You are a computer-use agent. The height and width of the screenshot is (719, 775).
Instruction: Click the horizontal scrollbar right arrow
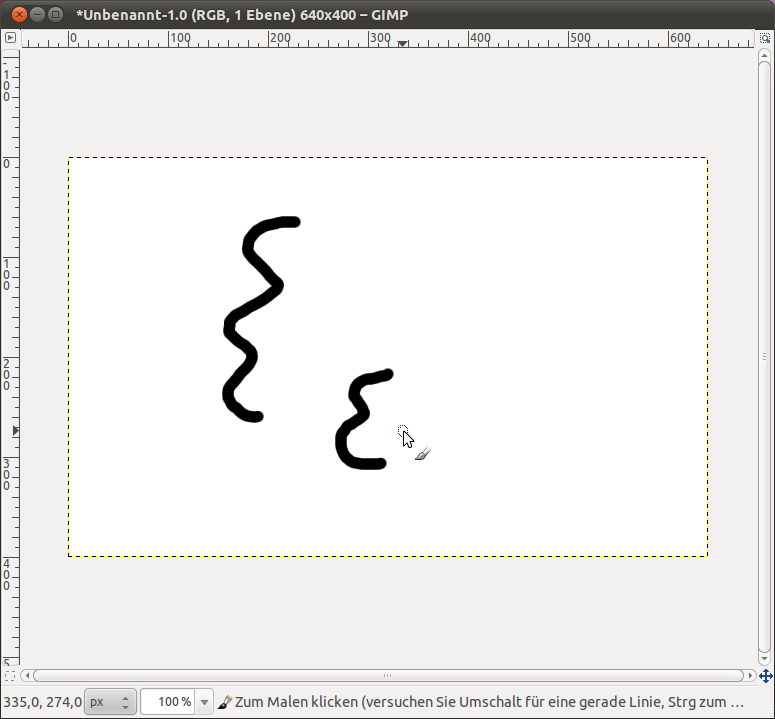click(749, 675)
